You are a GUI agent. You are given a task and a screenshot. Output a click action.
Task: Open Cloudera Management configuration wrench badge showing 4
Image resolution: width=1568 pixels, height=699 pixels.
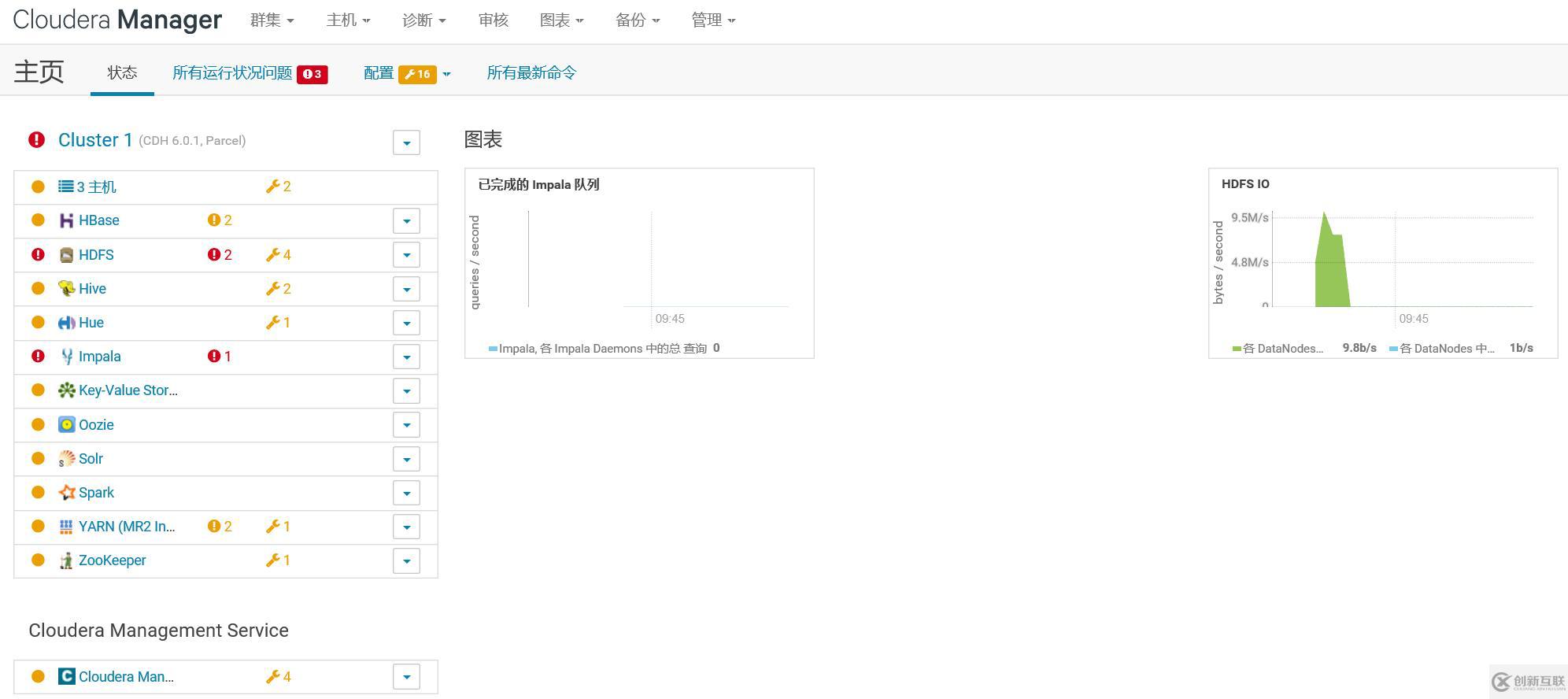pos(279,677)
